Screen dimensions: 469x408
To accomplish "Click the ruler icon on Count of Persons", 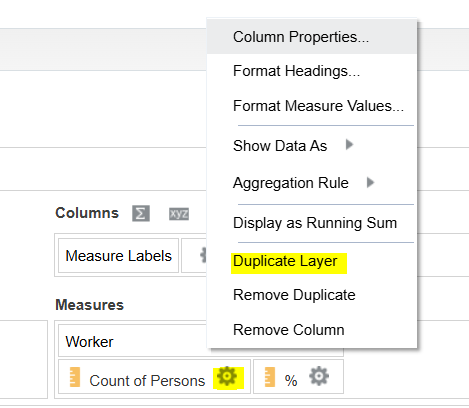I will [x=75, y=377].
